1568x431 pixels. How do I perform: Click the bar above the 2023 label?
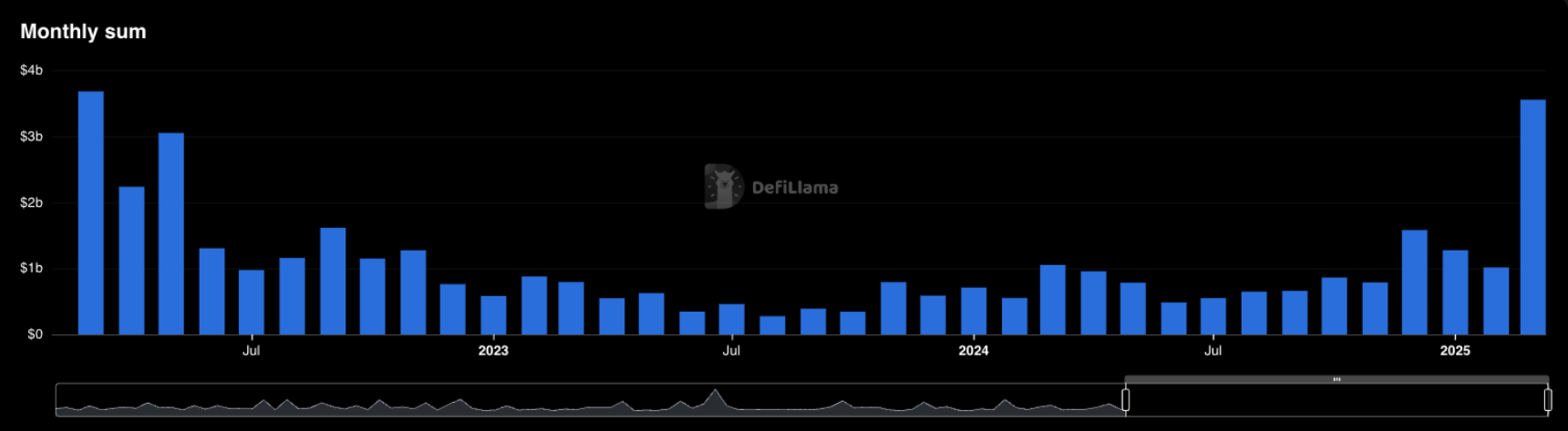coord(493,315)
